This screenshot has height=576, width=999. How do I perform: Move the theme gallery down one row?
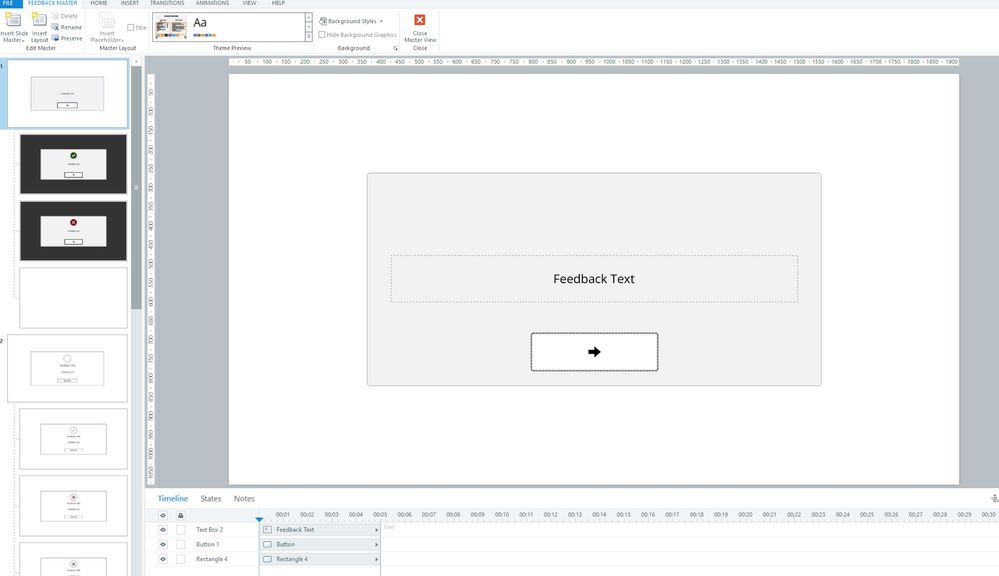tap(309, 27)
